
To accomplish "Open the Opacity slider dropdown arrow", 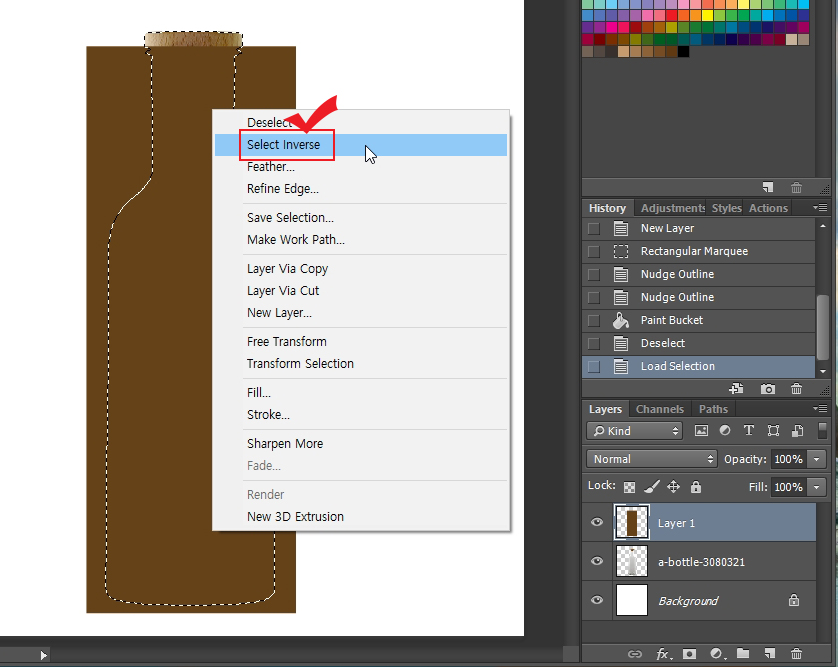I will pyautogui.click(x=817, y=459).
